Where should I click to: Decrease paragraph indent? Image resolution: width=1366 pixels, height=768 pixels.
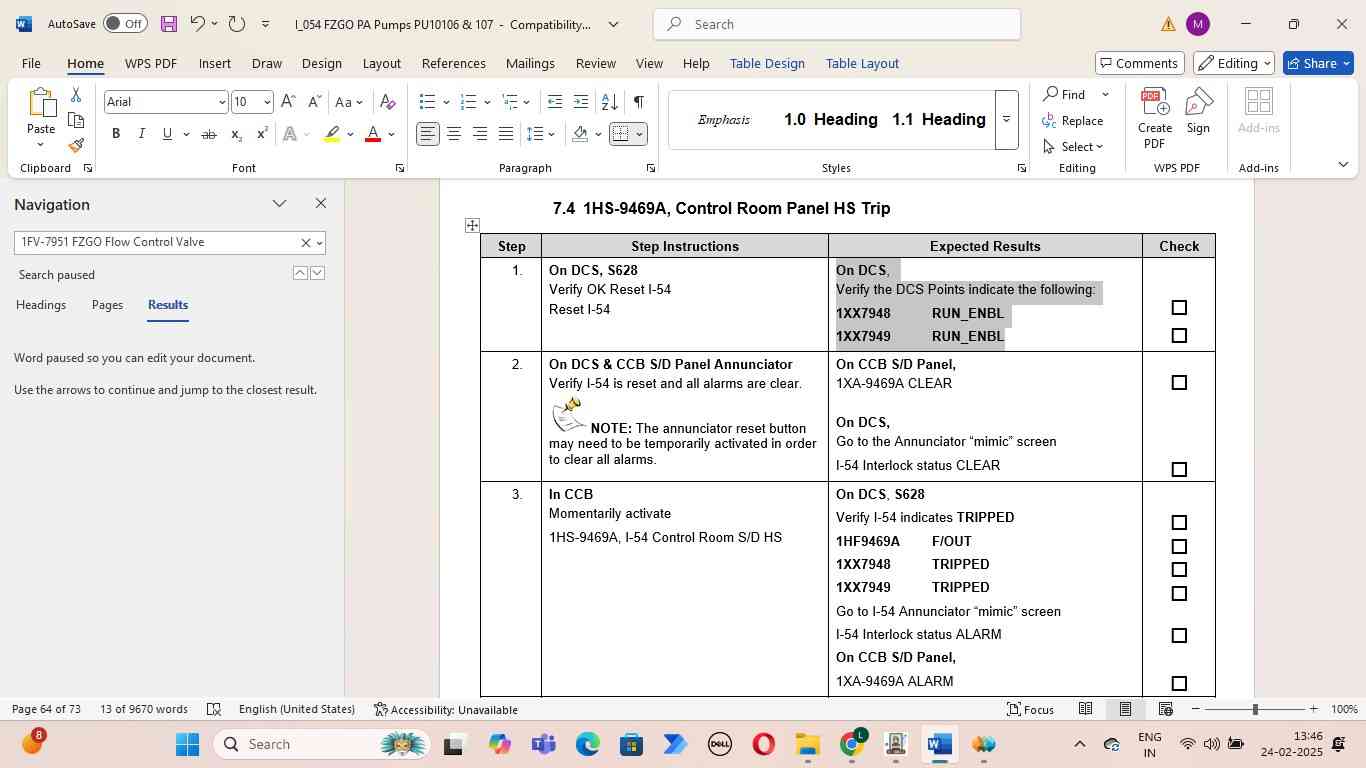point(555,102)
